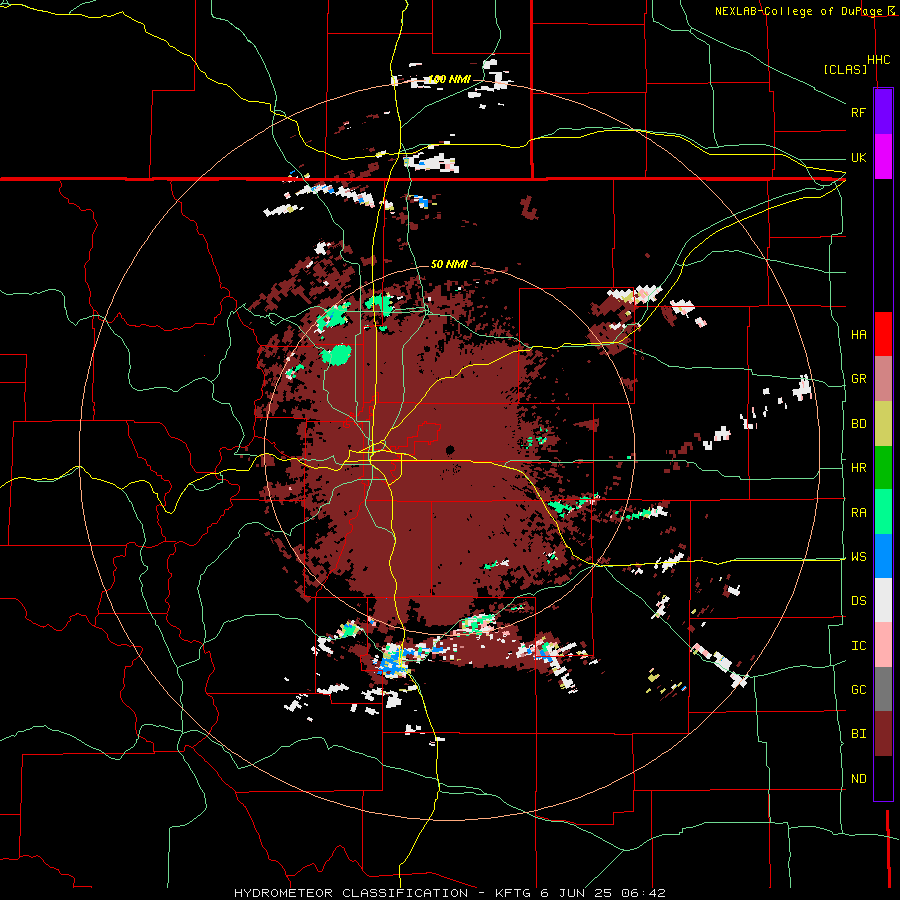Click the 'BI' legend label text

[858, 734]
